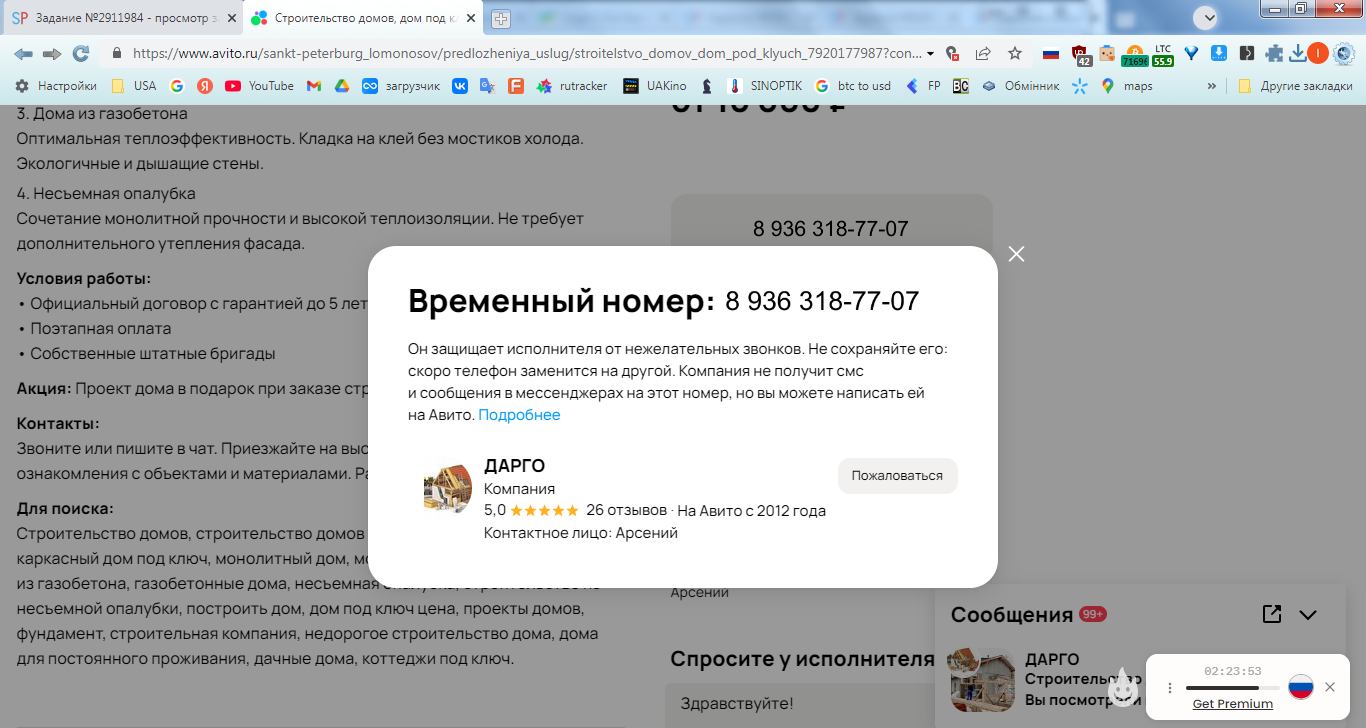Click the 26 отзывов reviews text
Viewport: 1366px width, 728px height.
click(x=626, y=511)
